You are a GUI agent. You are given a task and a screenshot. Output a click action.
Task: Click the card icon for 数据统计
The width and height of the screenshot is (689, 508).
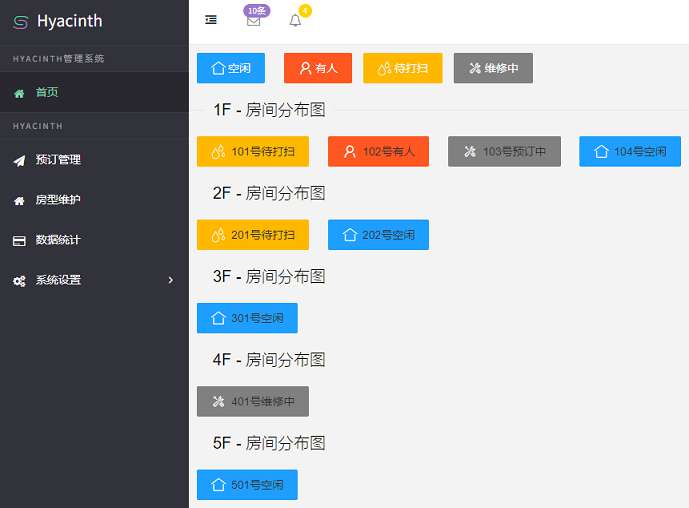[19, 241]
